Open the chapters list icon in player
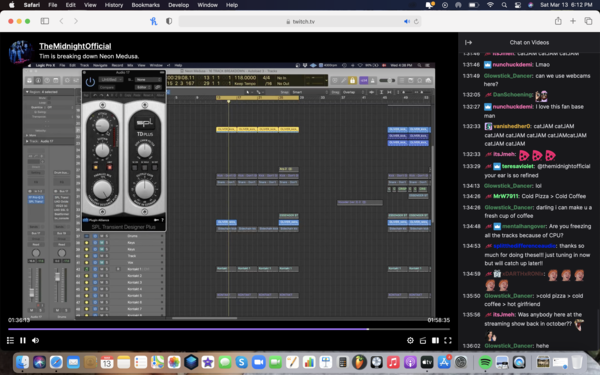The width and height of the screenshot is (600, 375). point(10,340)
